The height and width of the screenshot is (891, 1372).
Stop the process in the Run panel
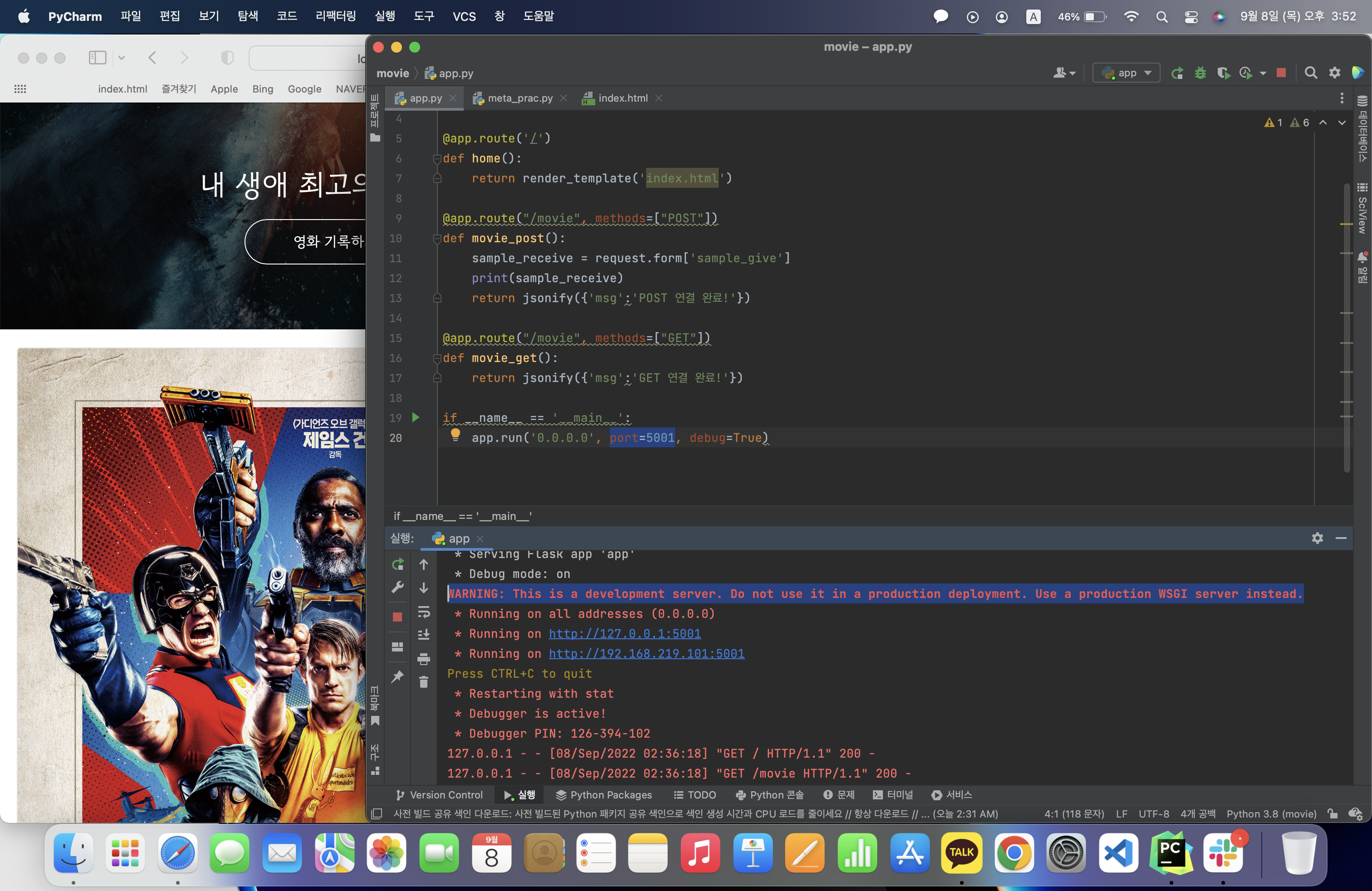(397, 617)
